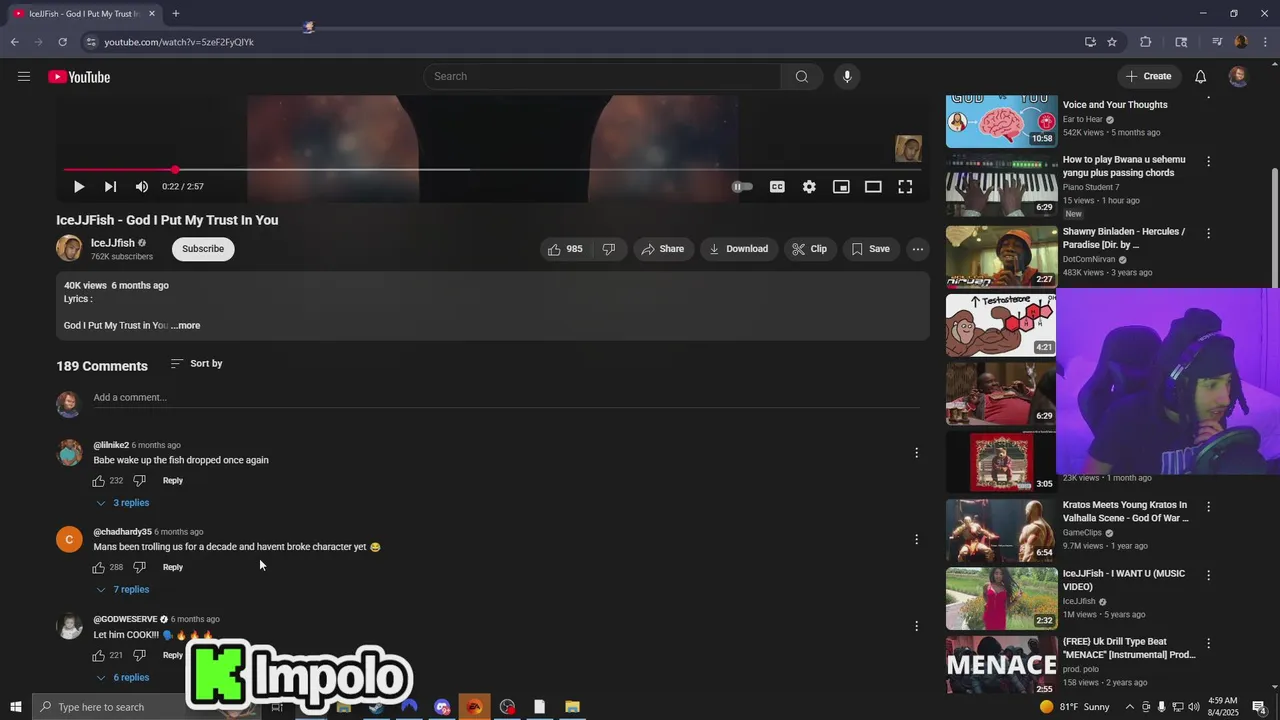Share the video

pyautogui.click(x=663, y=249)
